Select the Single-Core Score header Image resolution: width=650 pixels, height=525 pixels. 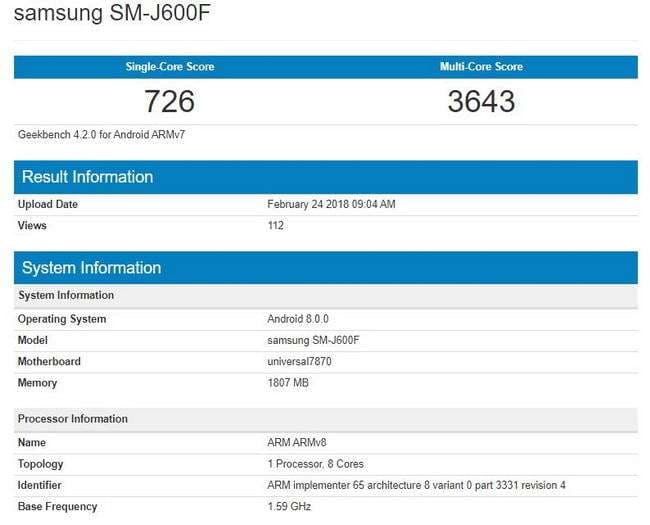[169, 67]
